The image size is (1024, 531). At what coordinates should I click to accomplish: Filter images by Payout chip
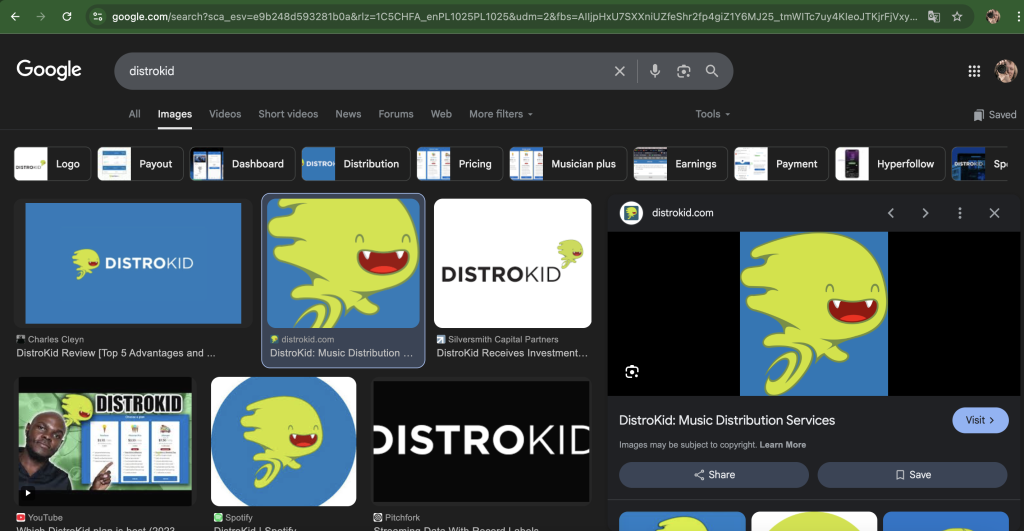140,164
